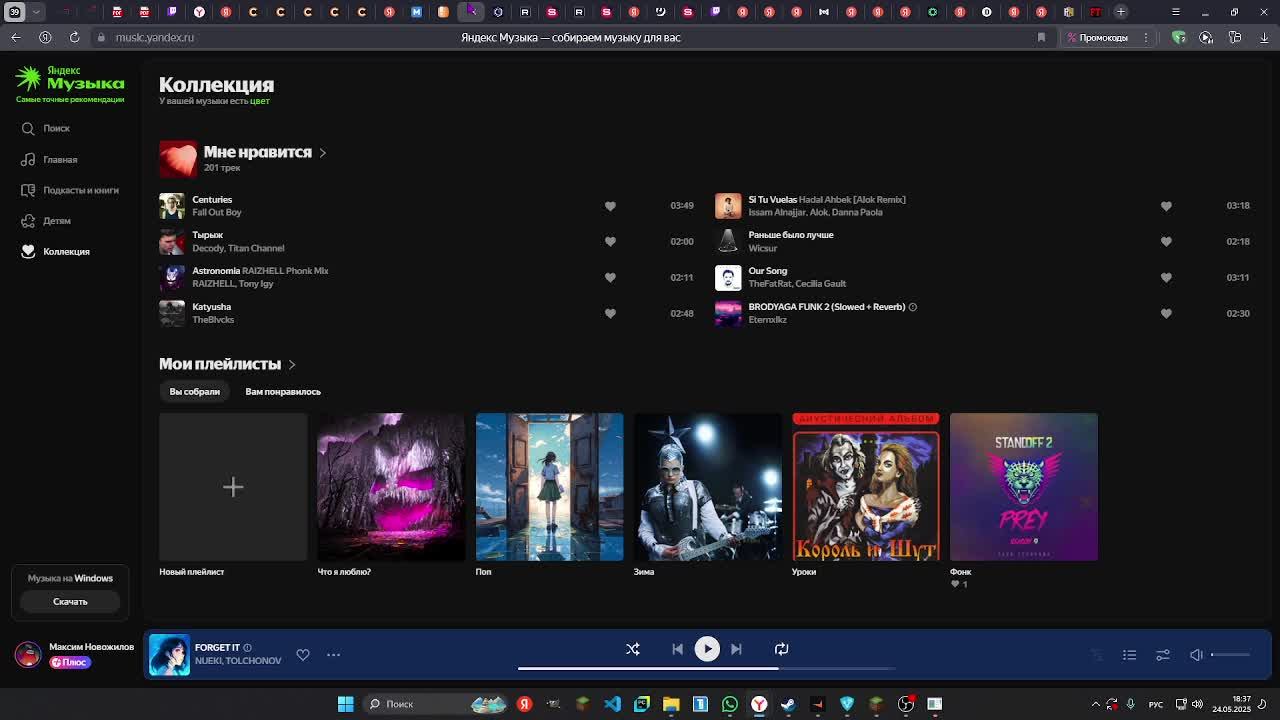This screenshot has width=1280, height=720.
Task: Unlike the track Katyusha
Action: click(610, 313)
